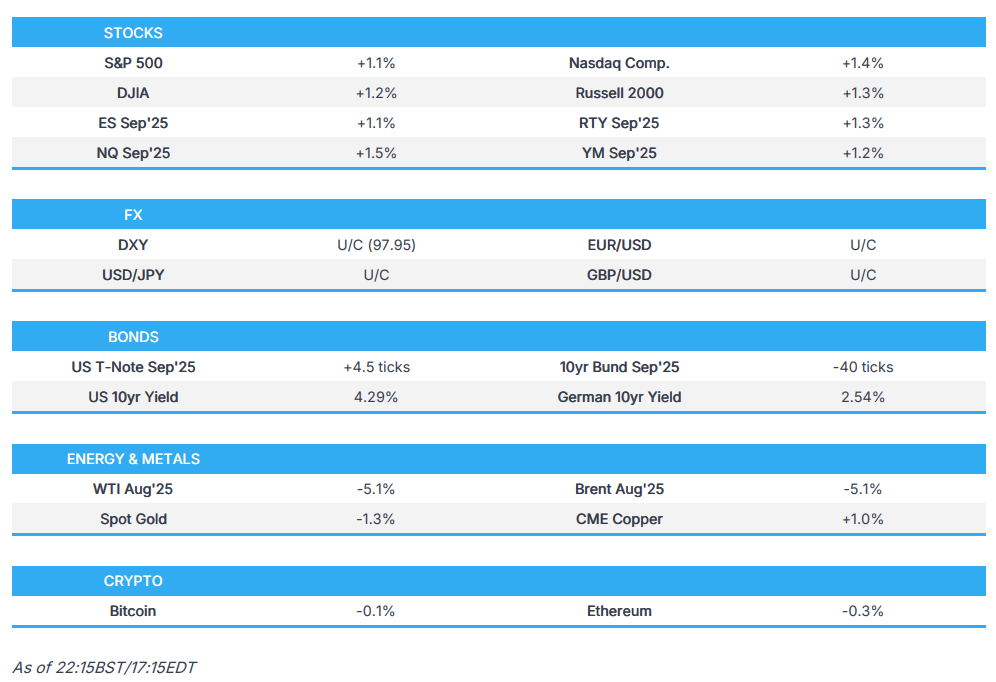Click the CME Copper label
The height and width of the screenshot is (682, 996).
coord(619,519)
